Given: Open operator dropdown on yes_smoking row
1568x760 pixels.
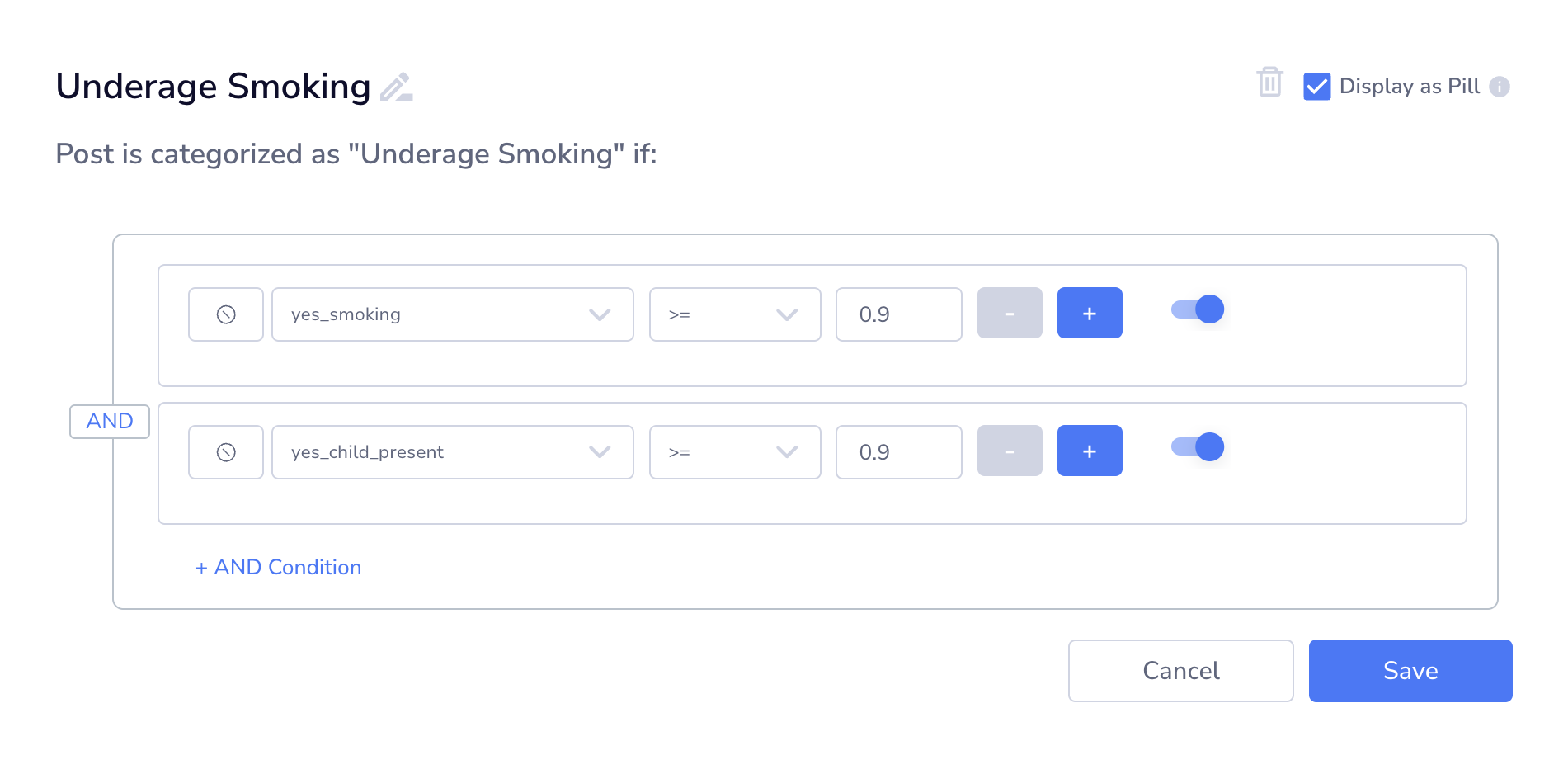Looking at the screenshot, I should (x=735, y=314).
